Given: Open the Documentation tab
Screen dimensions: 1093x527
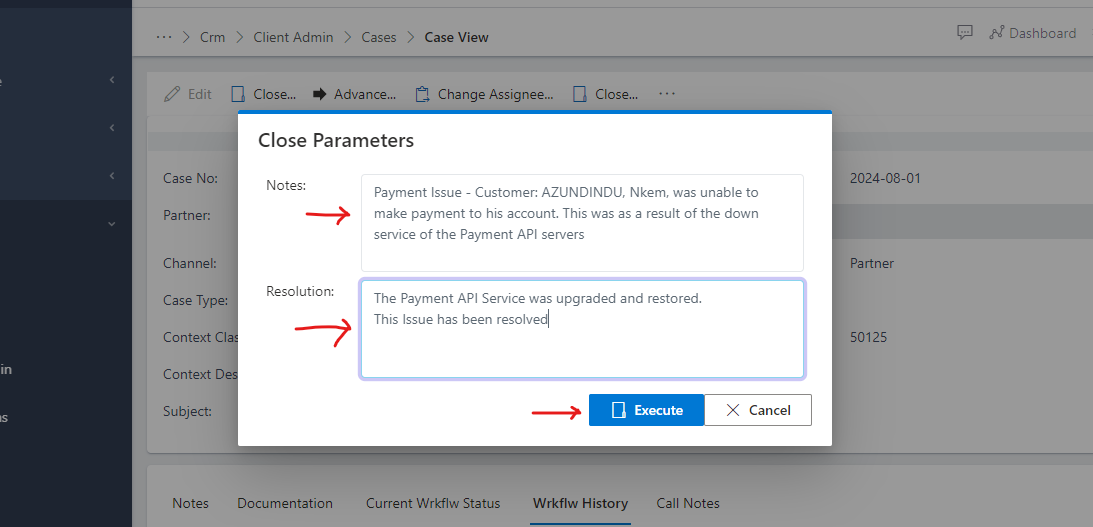Looking at the screenshot, I should pos(285,503).
